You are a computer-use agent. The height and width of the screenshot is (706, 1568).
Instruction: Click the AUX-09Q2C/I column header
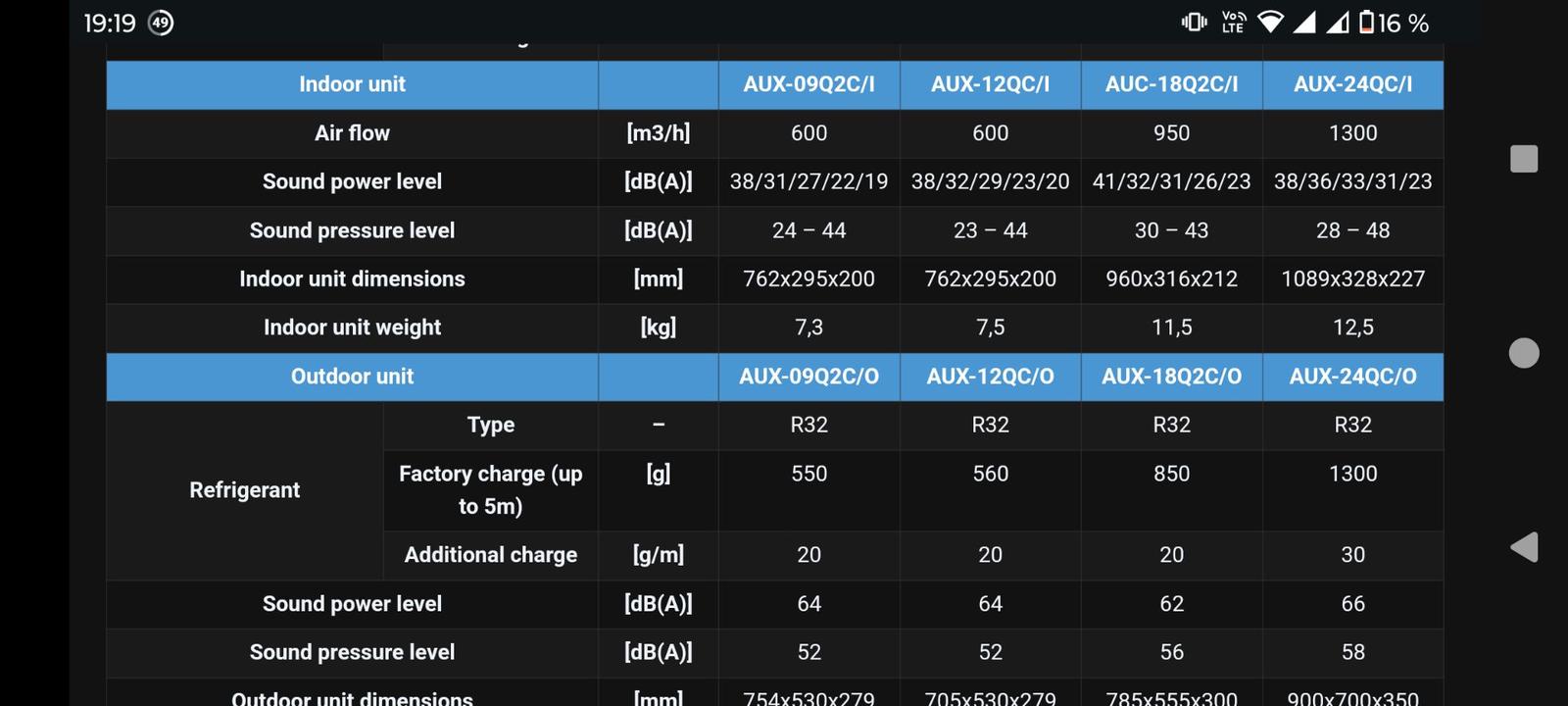[808, 84]
